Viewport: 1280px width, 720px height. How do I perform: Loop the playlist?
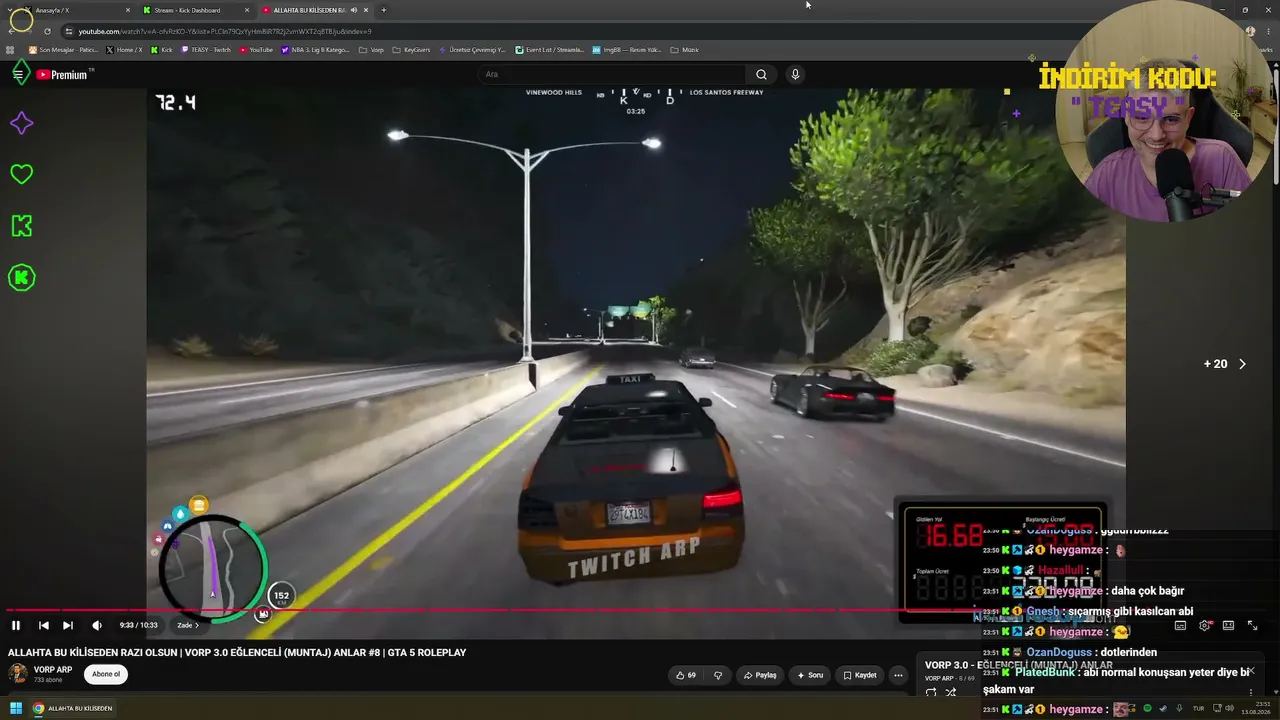click(x=931, y=692)
